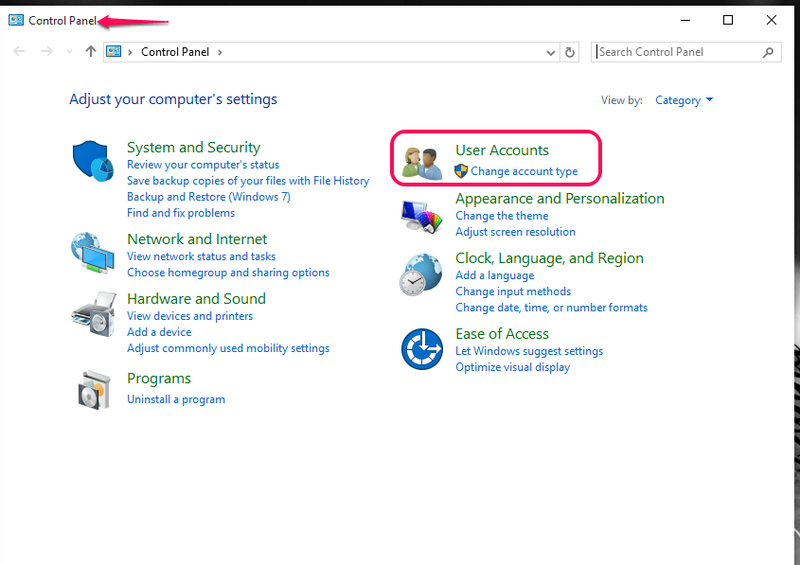Click the UAC shield beside Change account type
Screen dimensions: 800x565
461,171
